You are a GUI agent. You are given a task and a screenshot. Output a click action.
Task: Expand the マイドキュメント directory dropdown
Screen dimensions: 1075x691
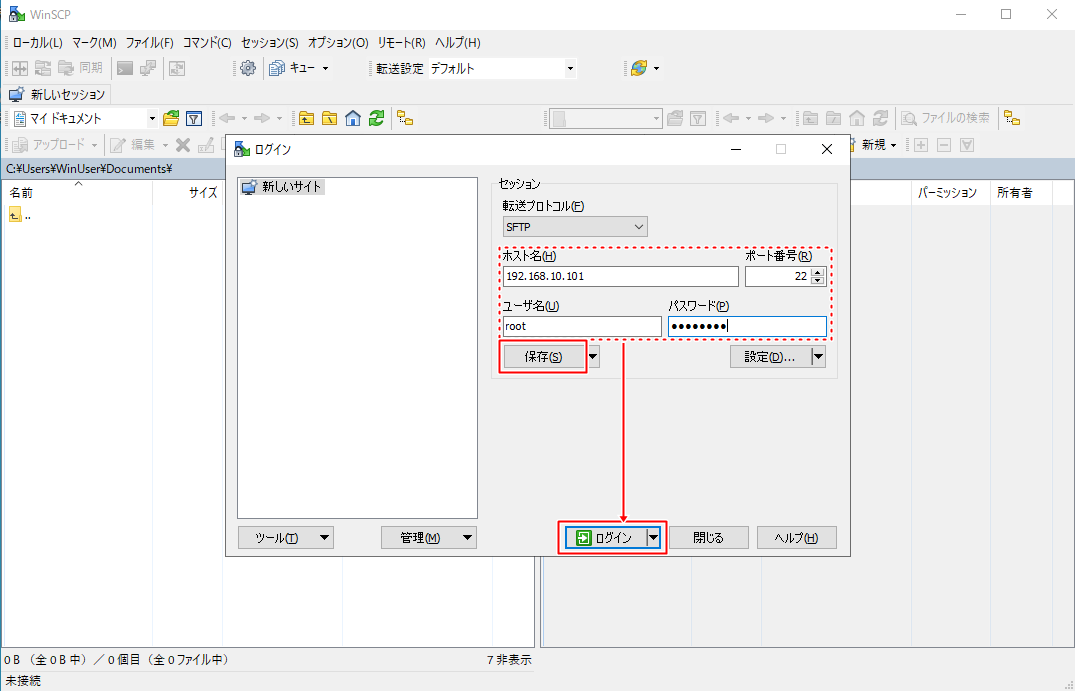[152, 118]
